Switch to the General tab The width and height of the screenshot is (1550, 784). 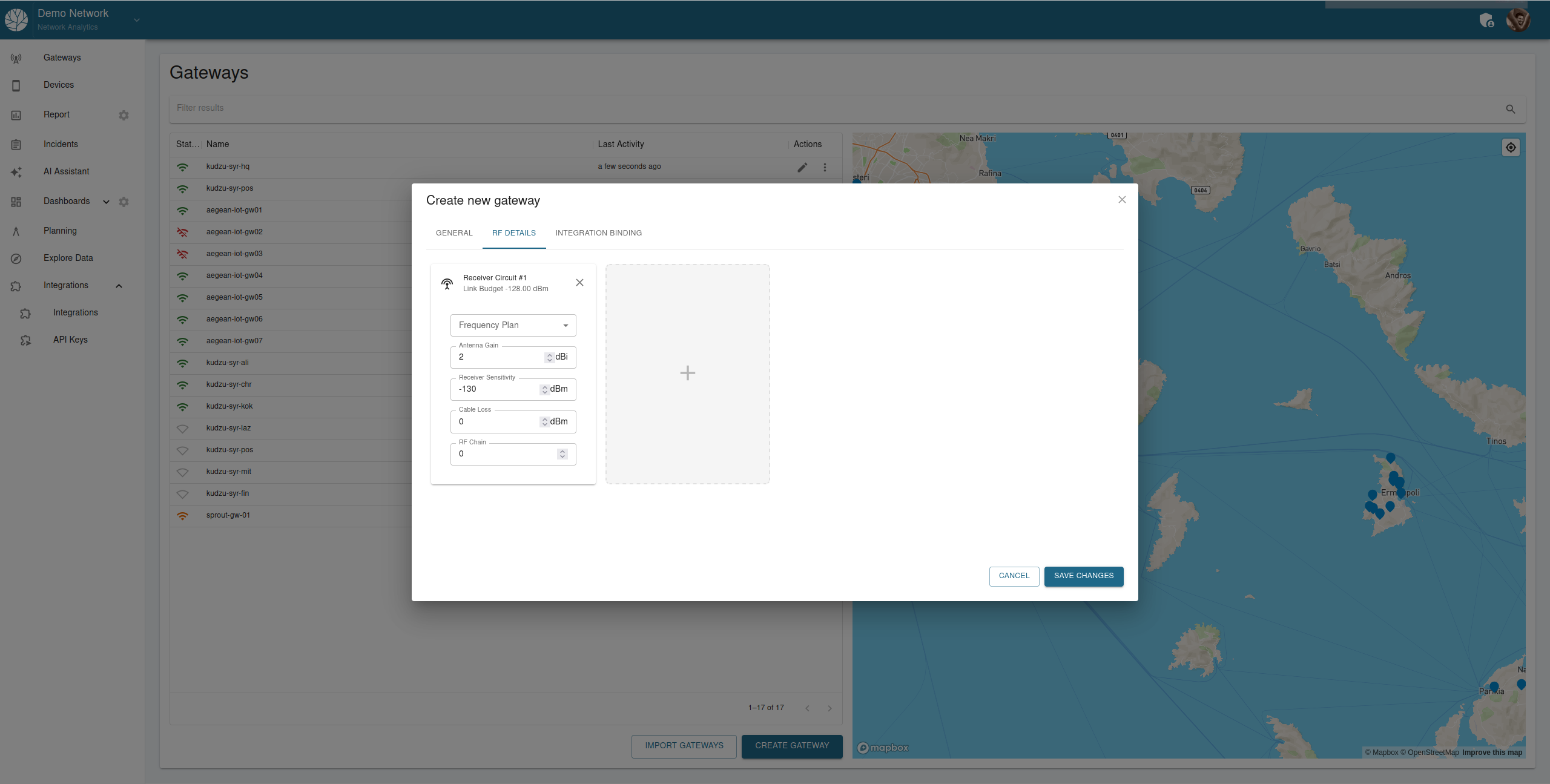coord(454,233)
